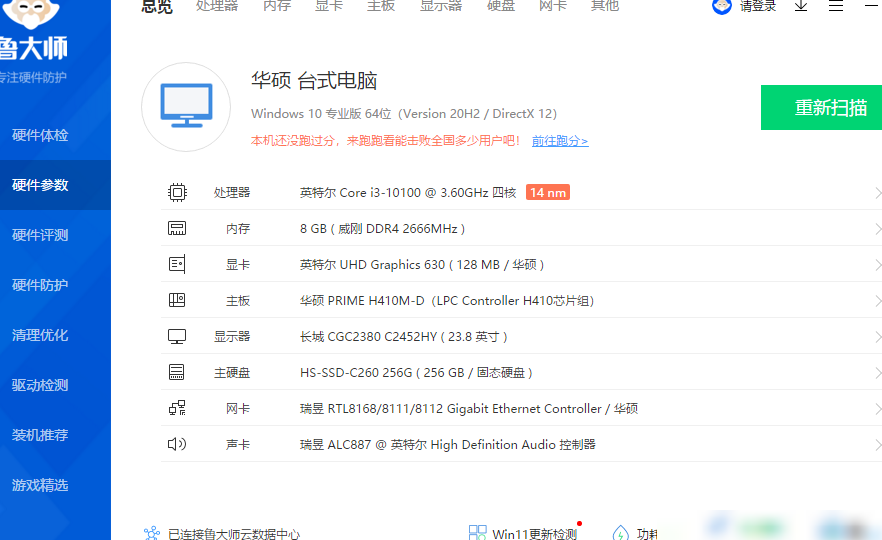
Task: Expand the 显示器 row chevron
Action: [878, 337]
